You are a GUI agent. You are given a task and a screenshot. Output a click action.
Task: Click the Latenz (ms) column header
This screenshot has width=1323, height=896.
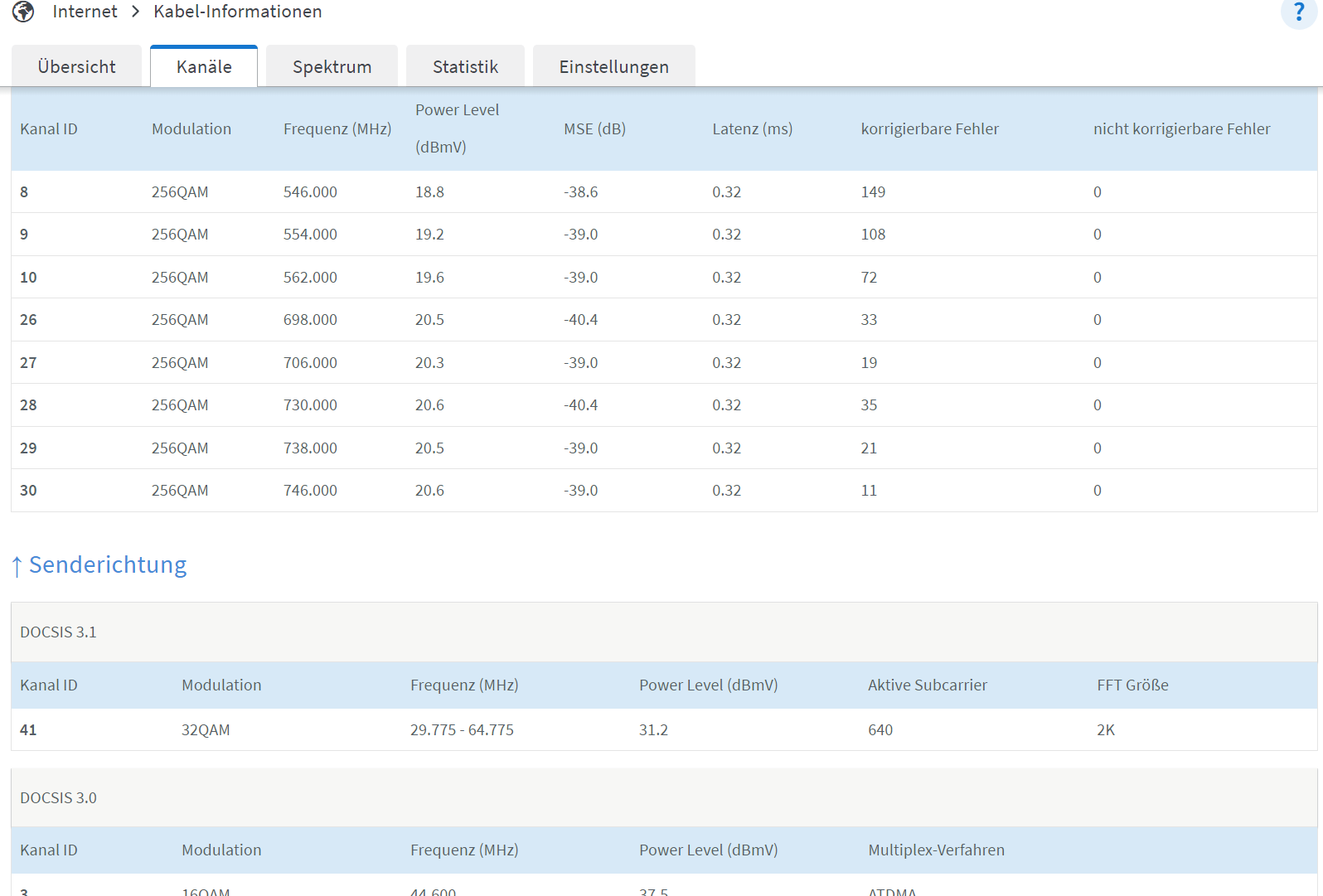pyautogui.click(x=752, y=128)
